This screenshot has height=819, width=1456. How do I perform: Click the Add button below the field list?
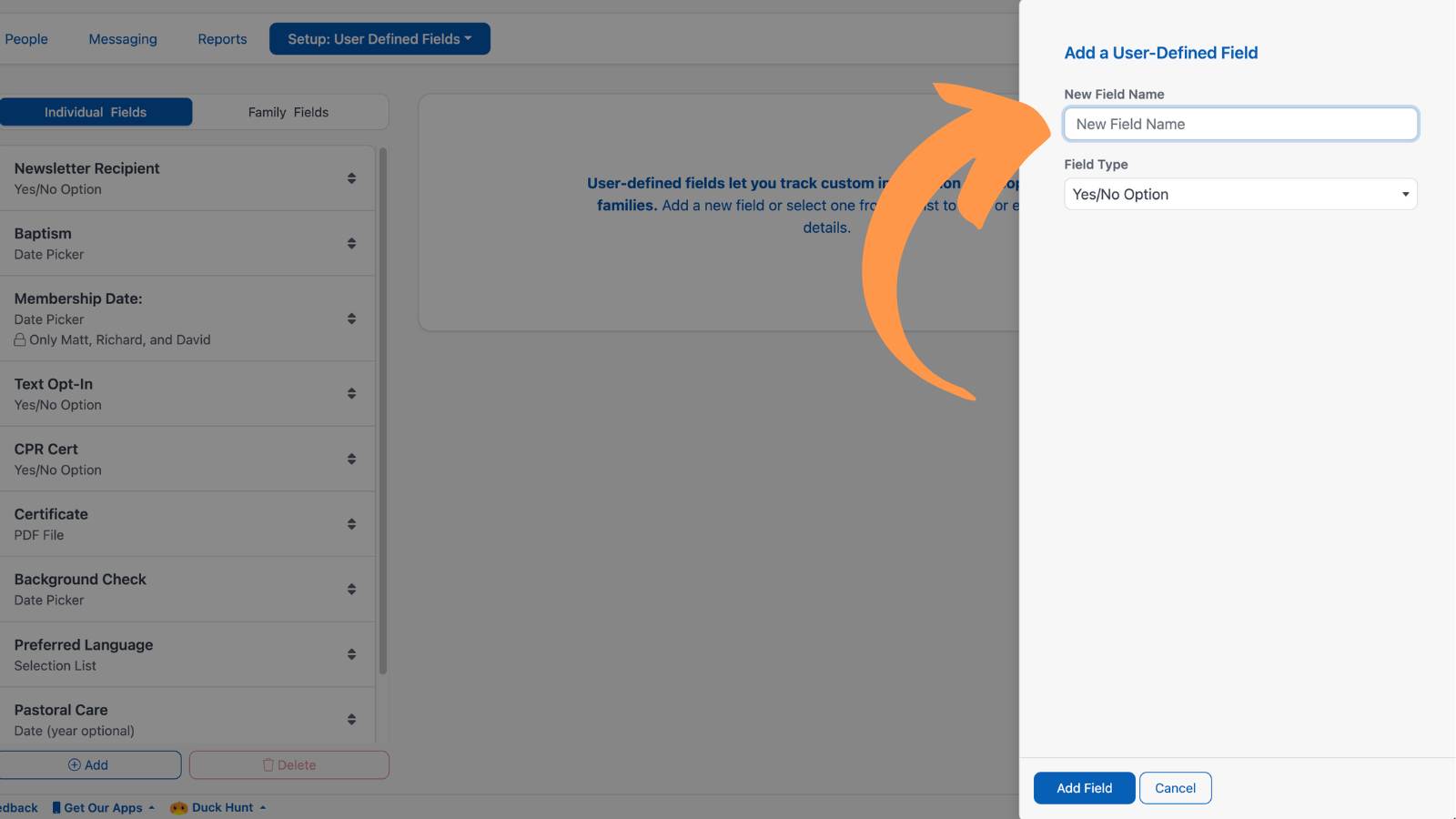click(89, 765)
